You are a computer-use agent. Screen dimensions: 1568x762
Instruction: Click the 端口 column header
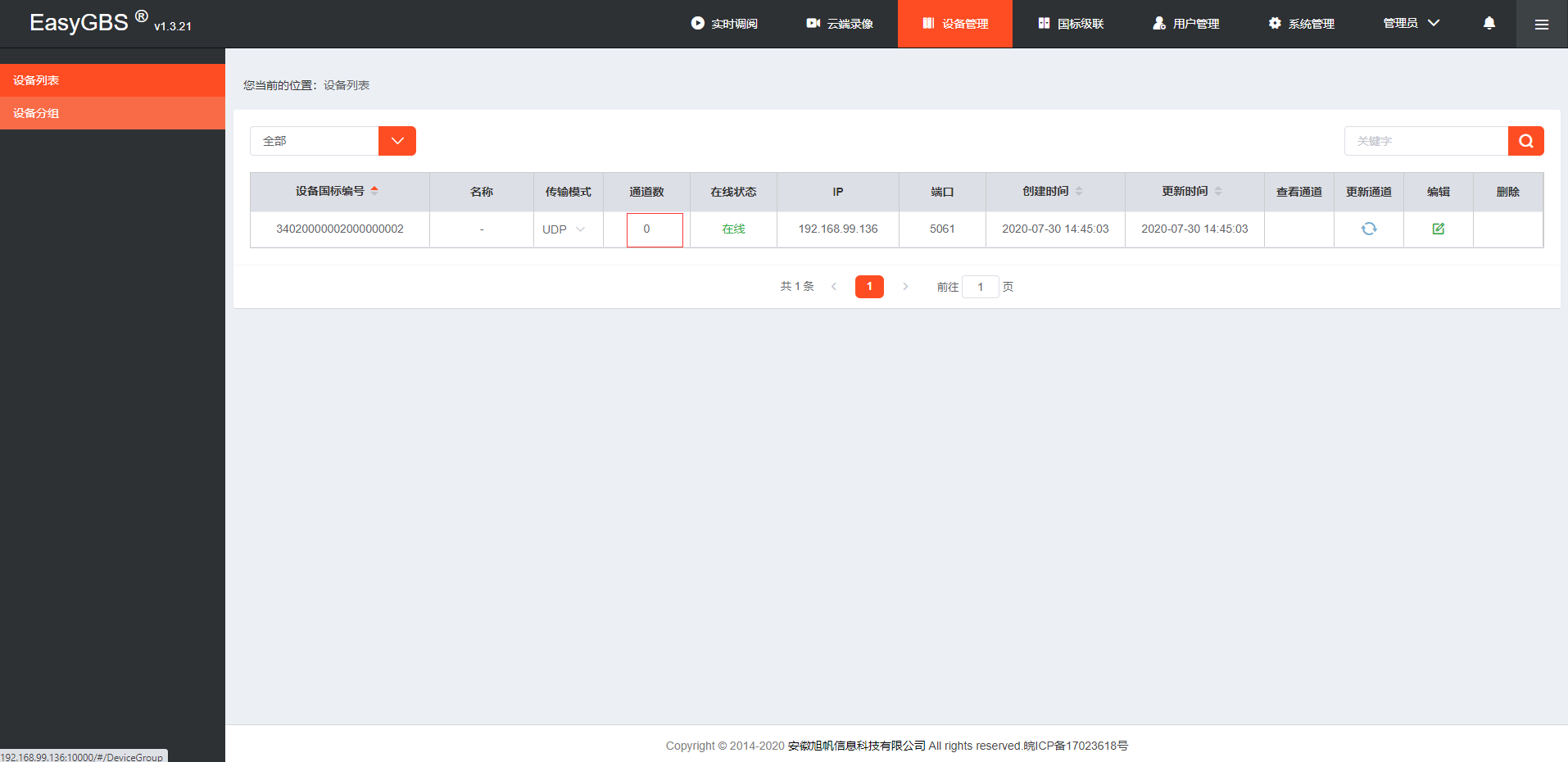[x=942, y=192]
